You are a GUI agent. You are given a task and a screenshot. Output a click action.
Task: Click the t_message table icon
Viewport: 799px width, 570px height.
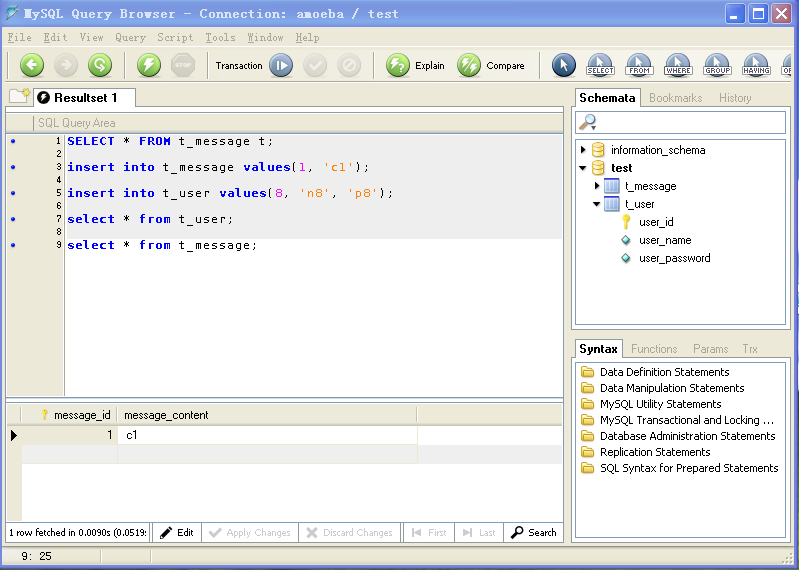coord(612,186)
